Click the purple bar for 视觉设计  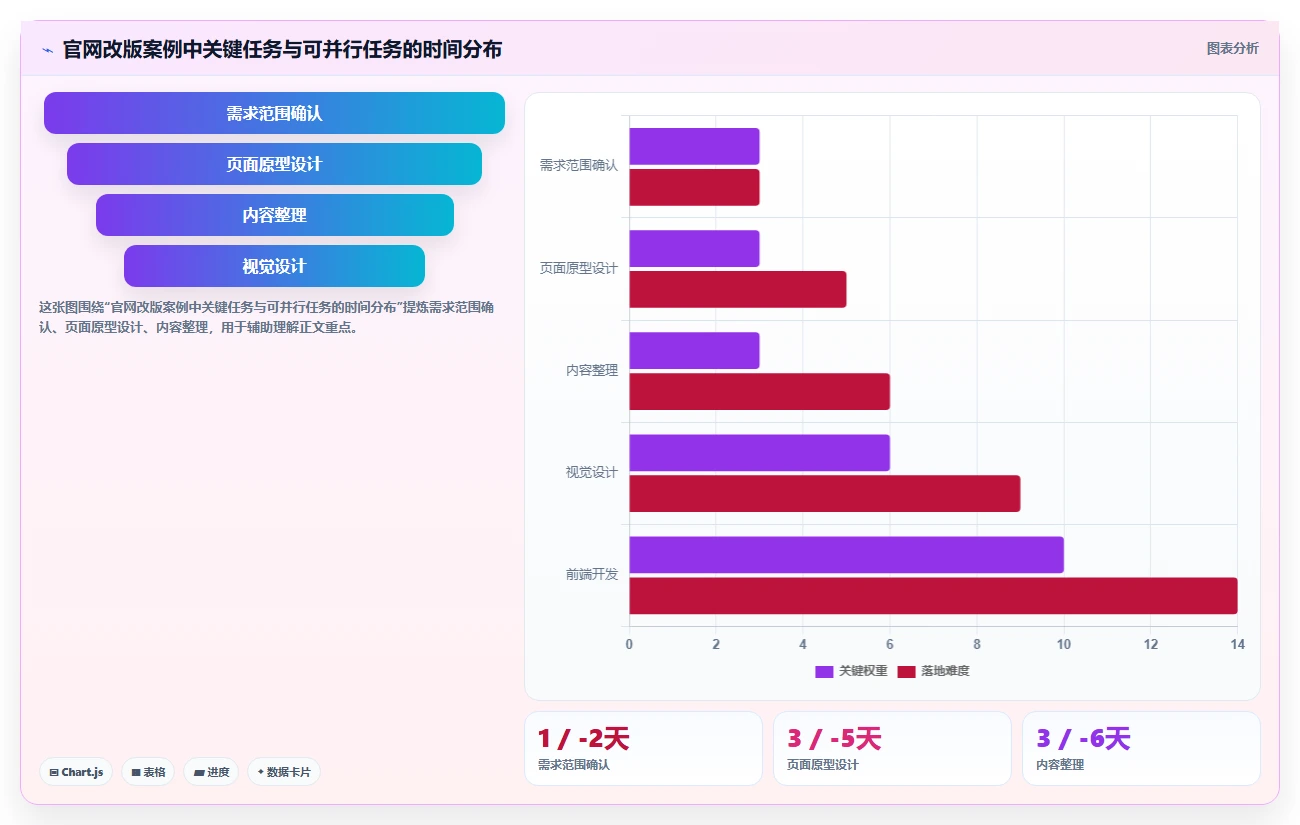759,452
